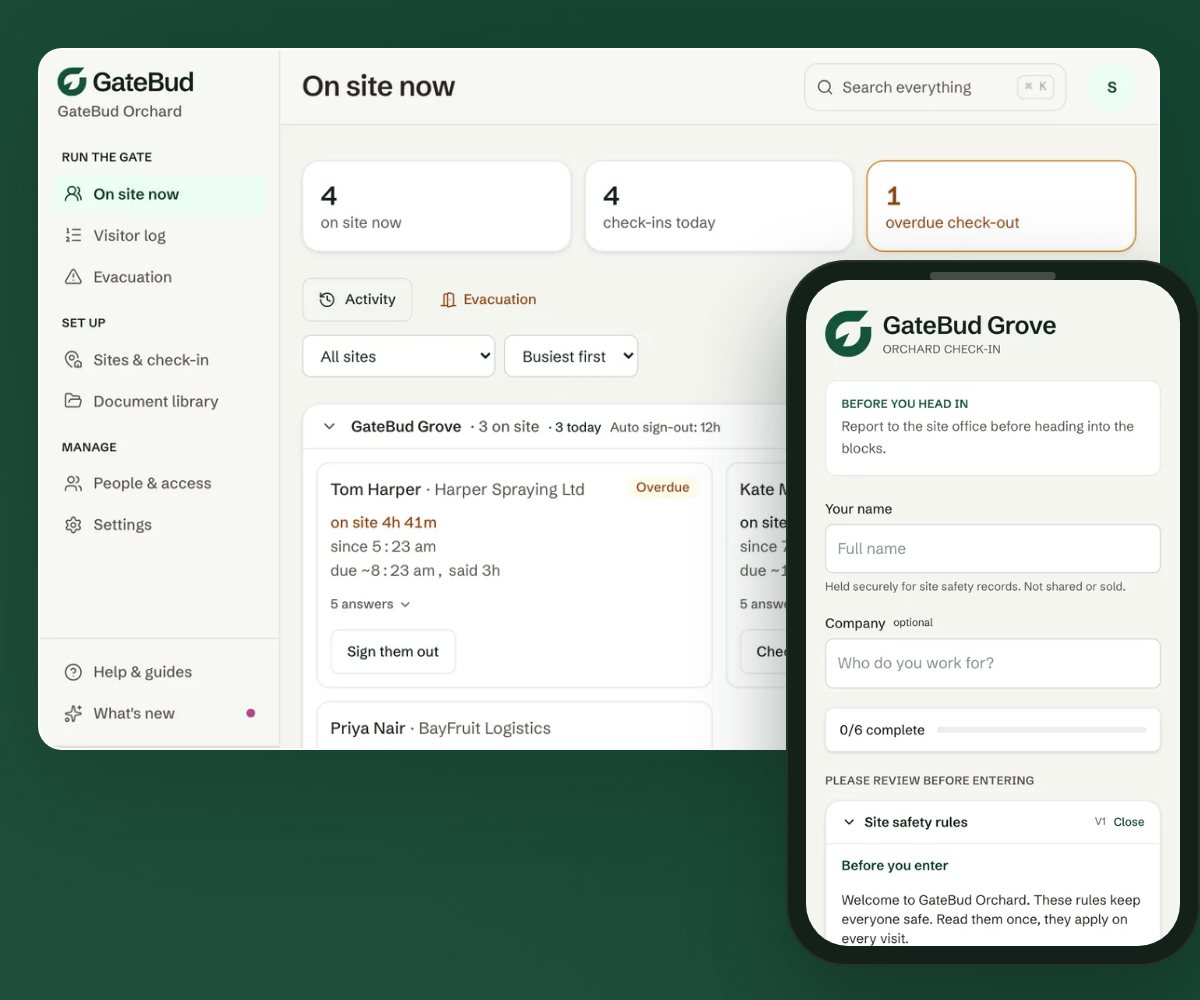Image resolution: width=1200 pixels, height=1000 pixels.
Task: Click the Auto sign-out: 12h text
Action: (x=665, y=427)
